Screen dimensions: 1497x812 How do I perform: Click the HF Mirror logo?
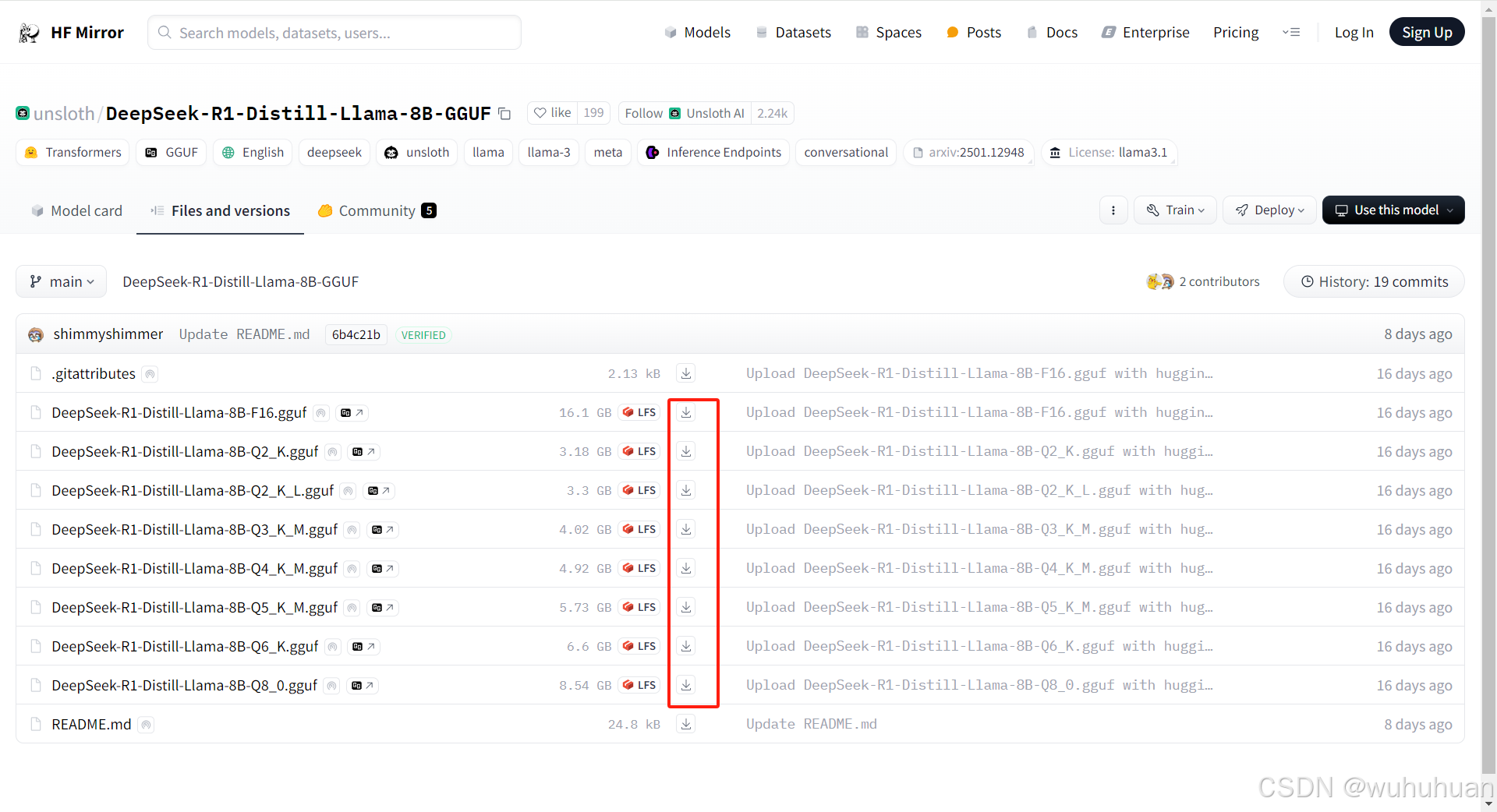pyautogui.click(x=71, y=33)
